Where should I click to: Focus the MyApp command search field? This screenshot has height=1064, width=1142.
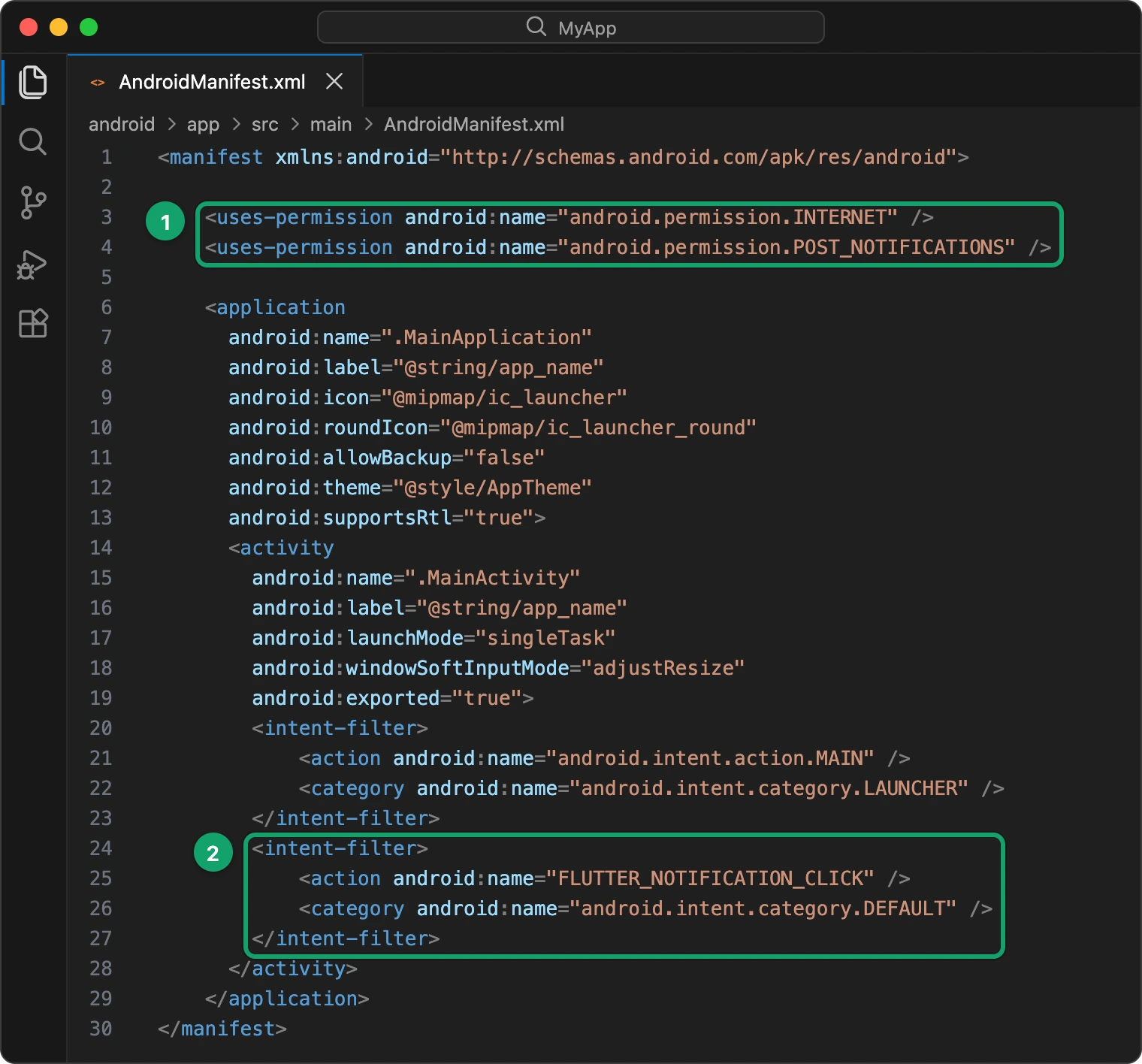571,27
